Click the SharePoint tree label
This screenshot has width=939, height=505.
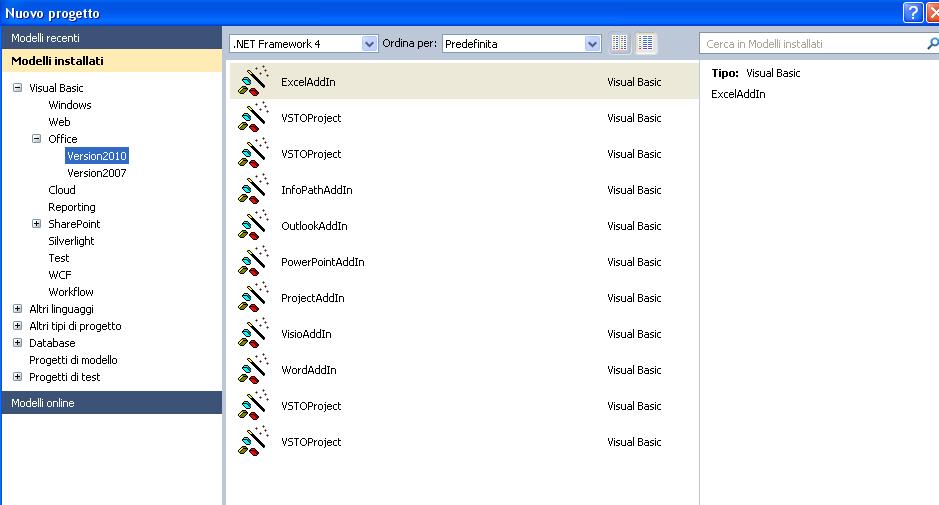(x=74, y=224)
